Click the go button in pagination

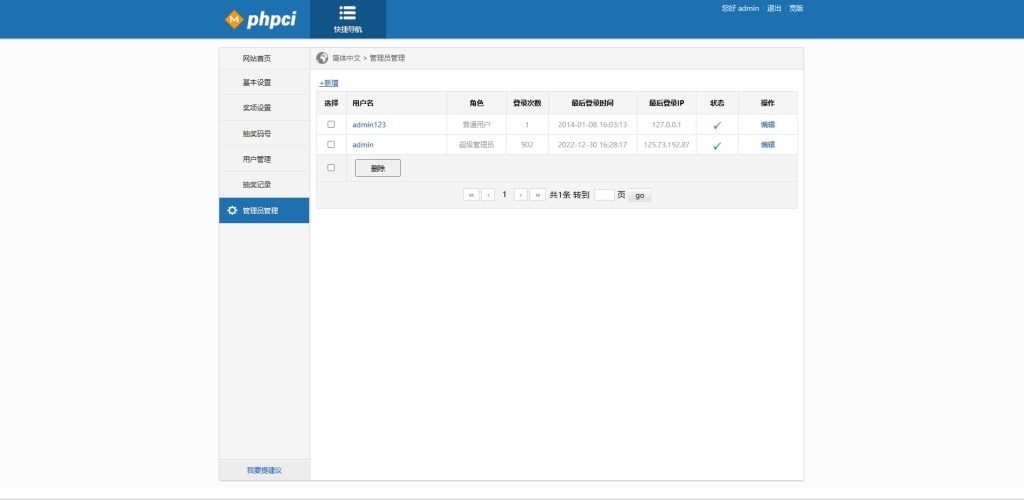coord(639,195)
